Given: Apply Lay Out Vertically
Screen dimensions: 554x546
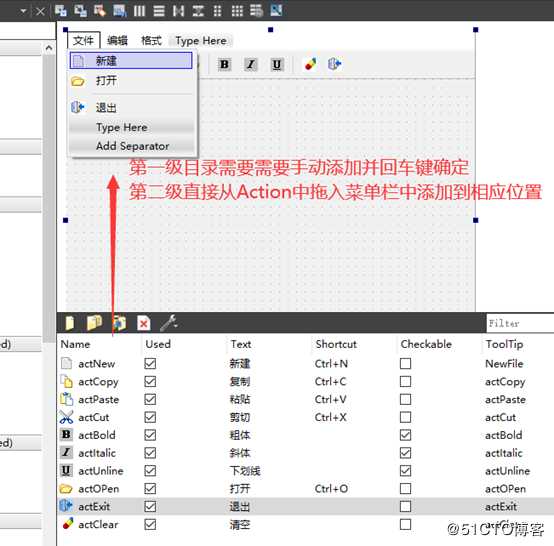Looking at the screenshot, I should tap(159, 11).
